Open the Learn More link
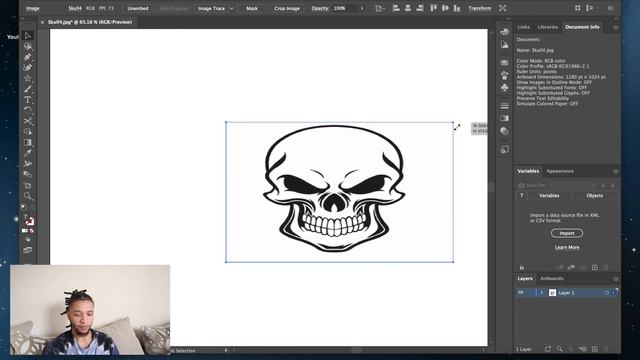This screenshot has height=360, width=640. (x=567, y=247)
